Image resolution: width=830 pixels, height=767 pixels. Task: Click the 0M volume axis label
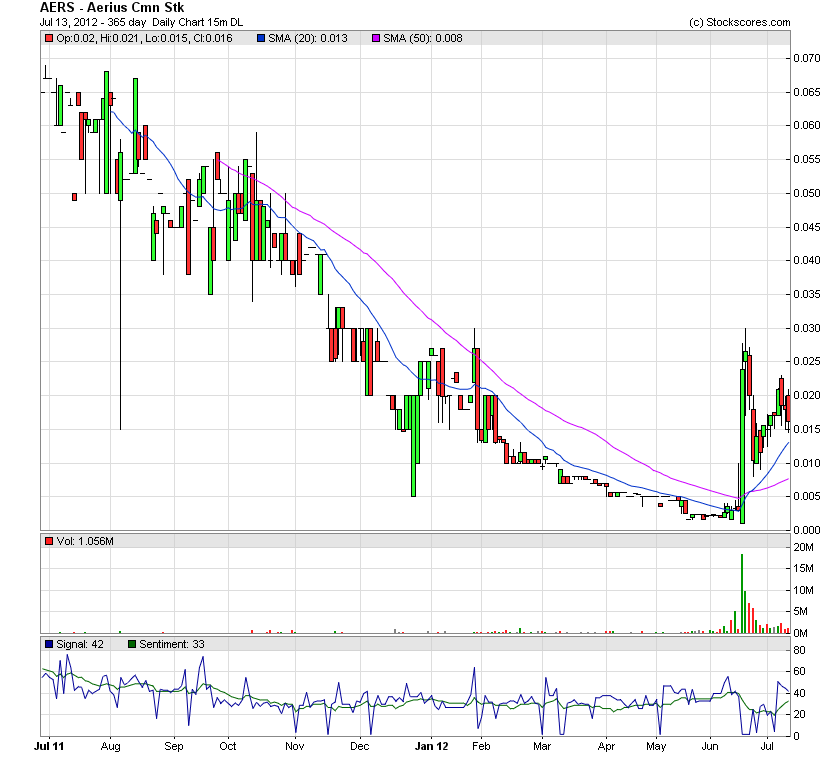pyautogui.click(x=801, y=633)
